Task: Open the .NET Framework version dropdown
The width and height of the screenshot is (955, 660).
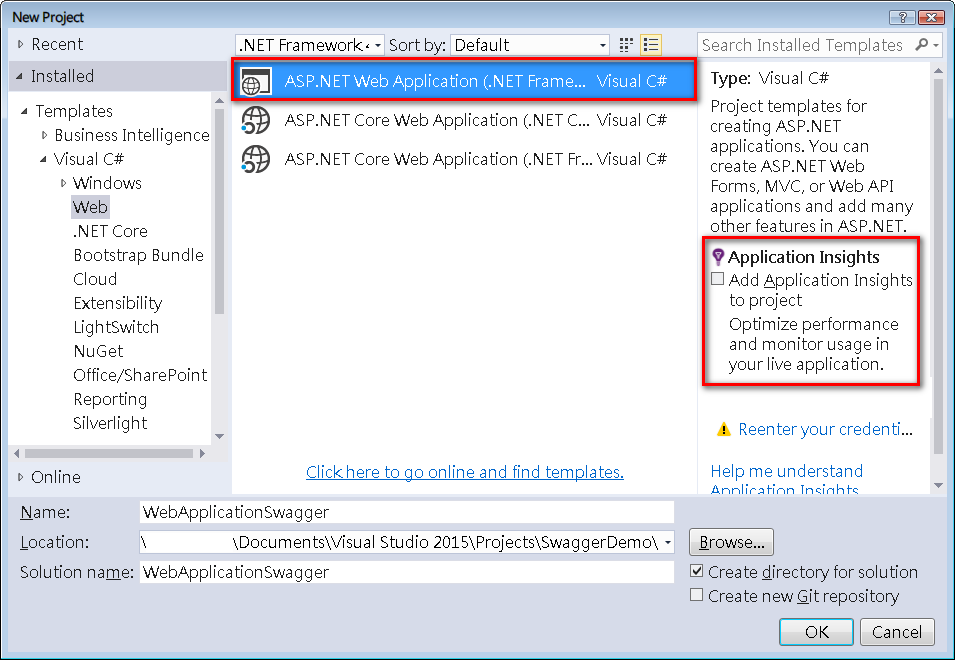Action: 378,45
